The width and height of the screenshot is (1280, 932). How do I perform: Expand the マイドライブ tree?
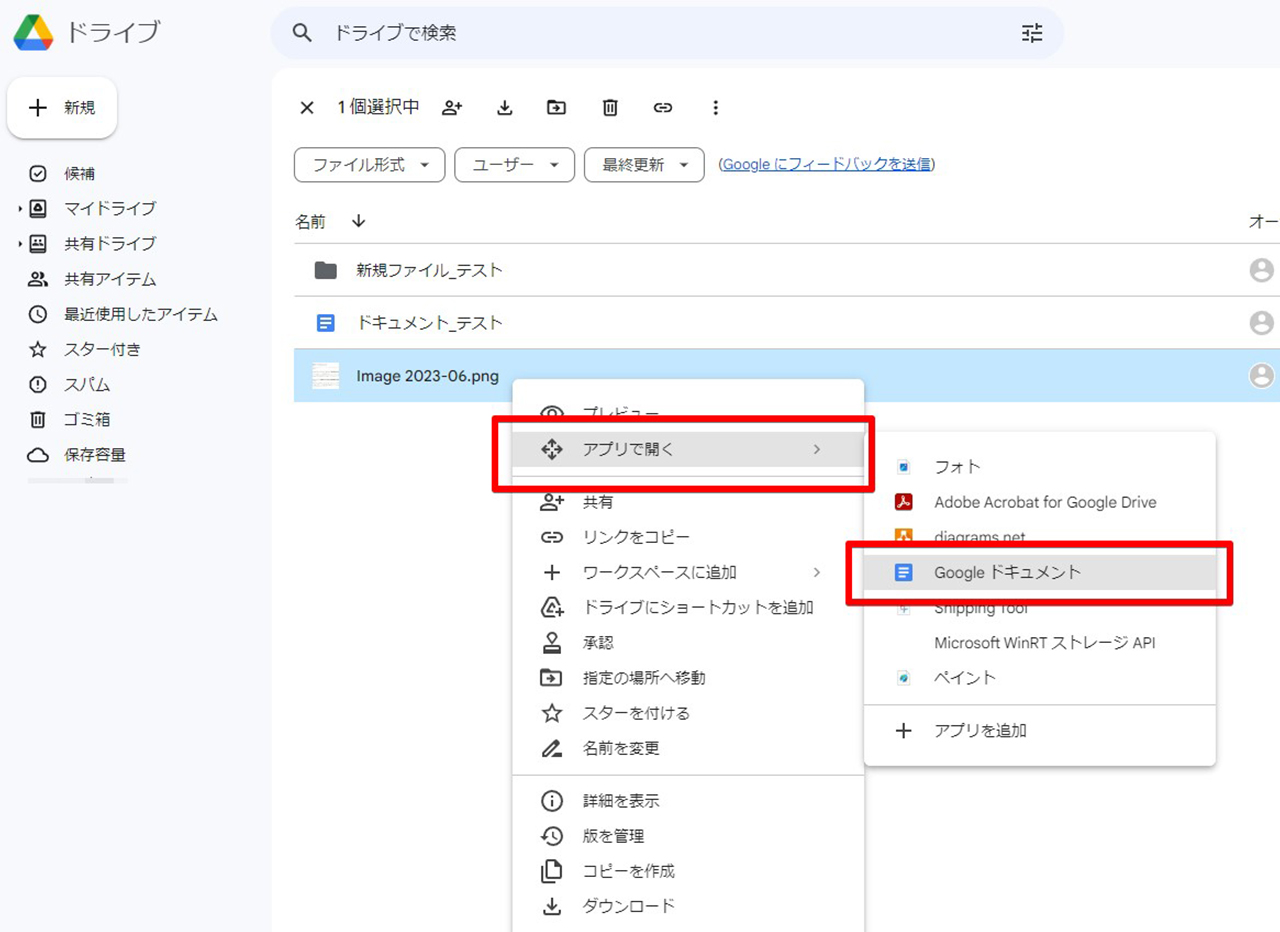click(x=20, y=209)
